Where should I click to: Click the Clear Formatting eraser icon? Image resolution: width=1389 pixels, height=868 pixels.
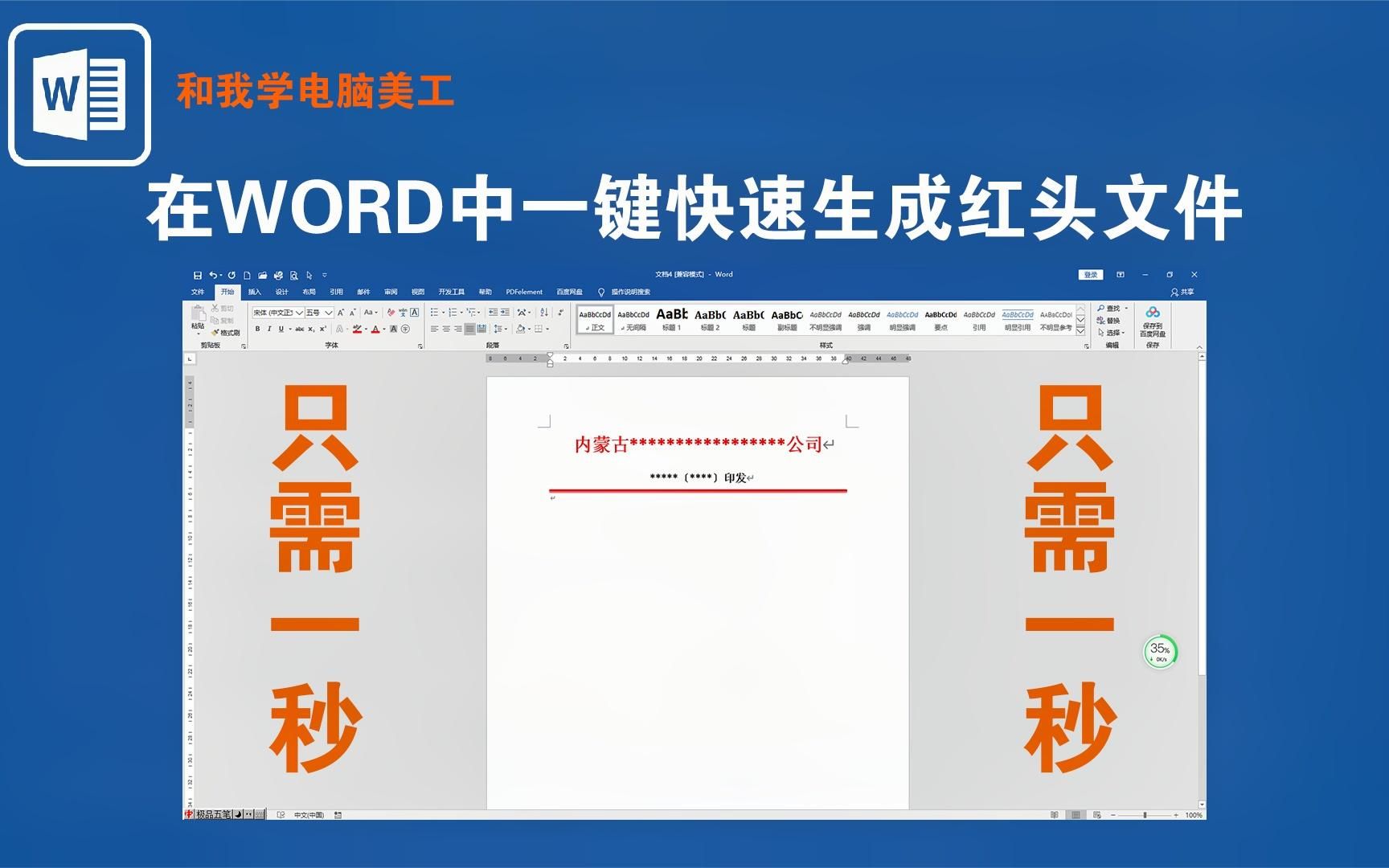click(391, 312)
